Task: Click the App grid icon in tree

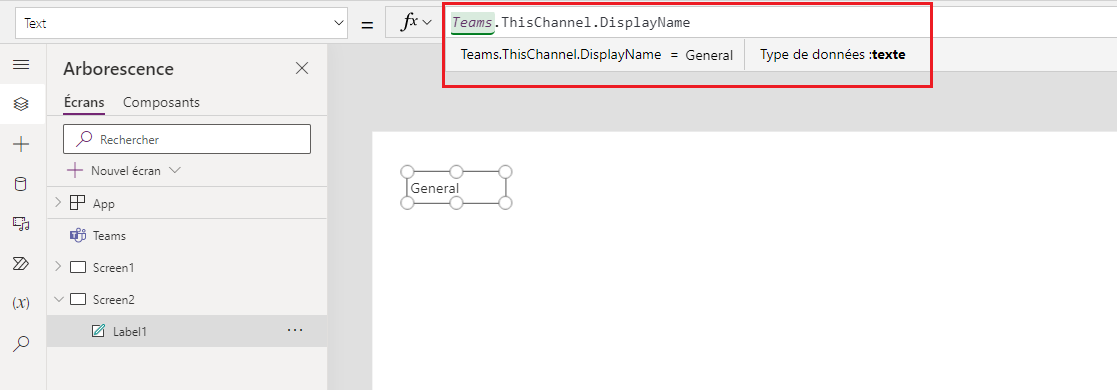Action: pos(78,203)
